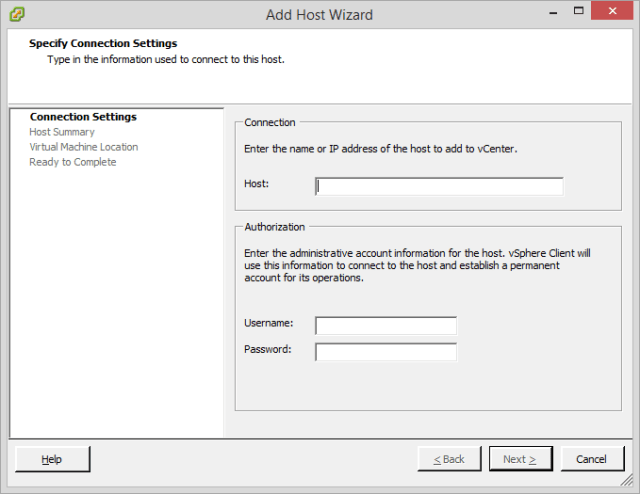
Task: Click the resize grip in the corner
Action: 627,481
